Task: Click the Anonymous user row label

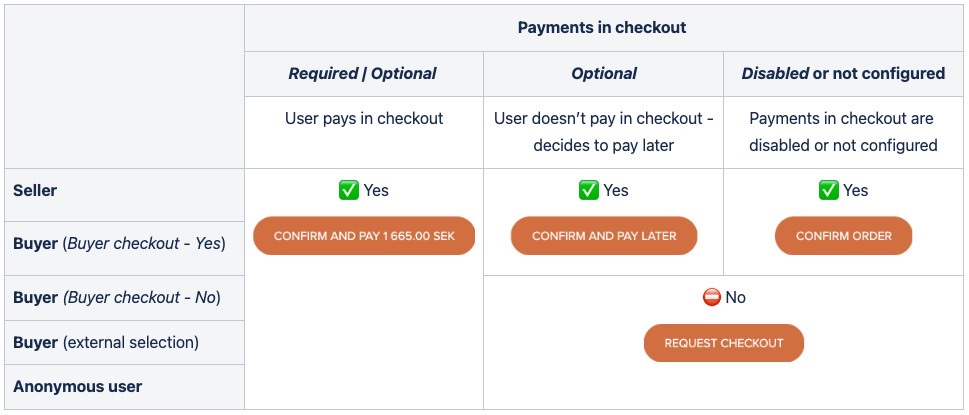Action: [77, 387]
